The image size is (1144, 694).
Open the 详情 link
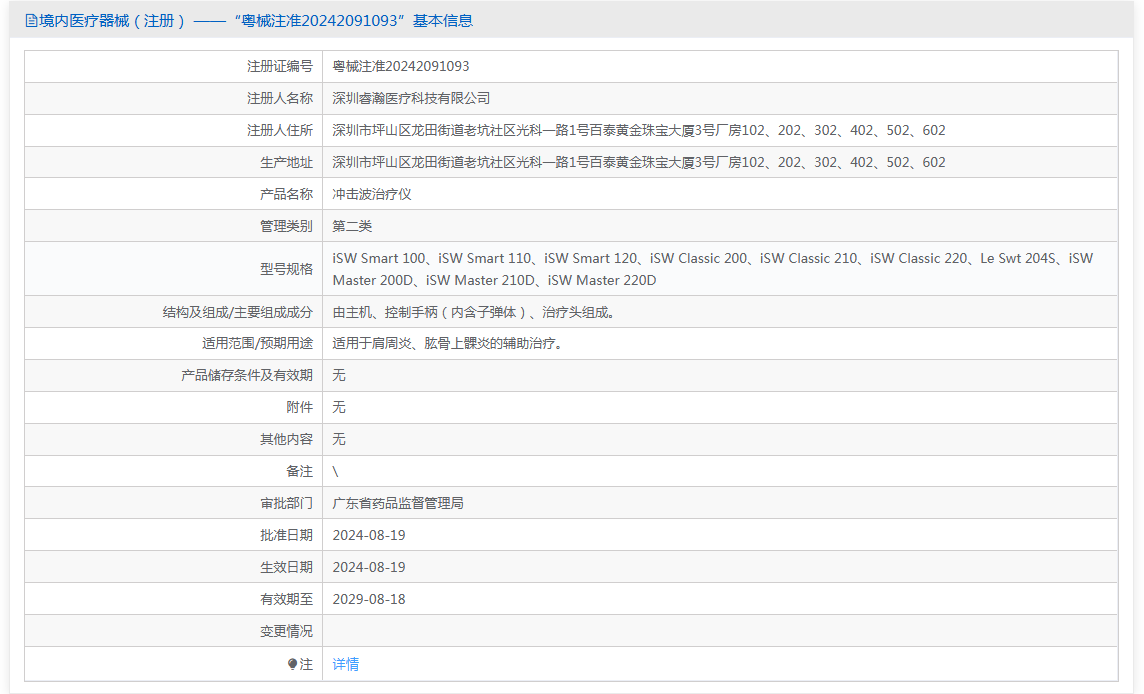tap(346, 664)
